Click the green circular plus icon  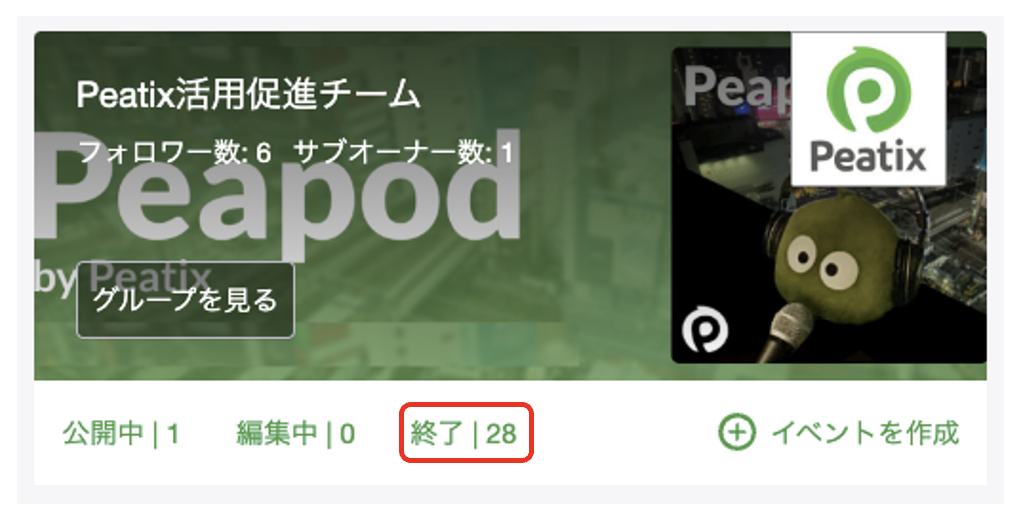pos(737,432)
